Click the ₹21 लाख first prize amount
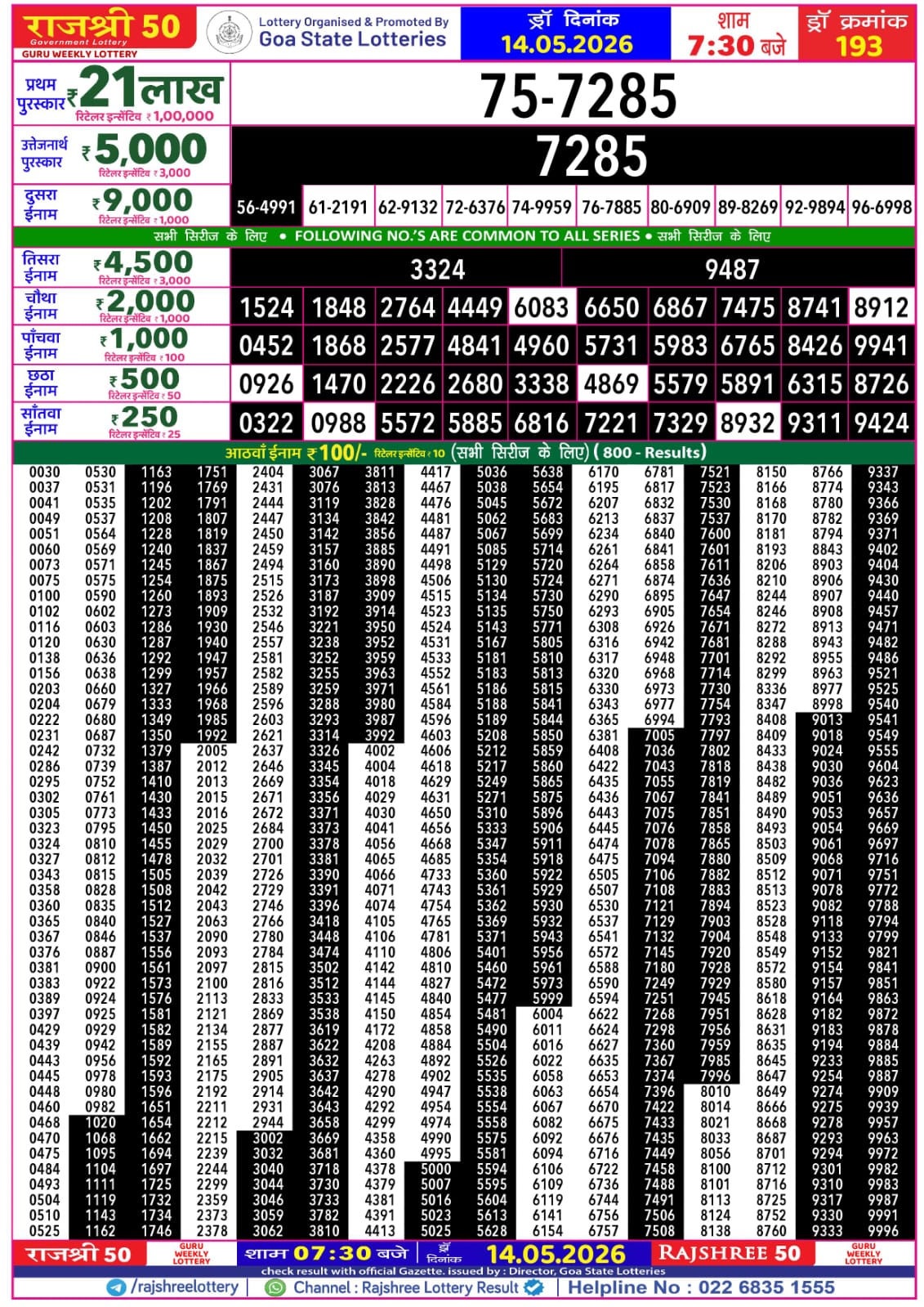The image size is (924, 1307). click(144, 87)
